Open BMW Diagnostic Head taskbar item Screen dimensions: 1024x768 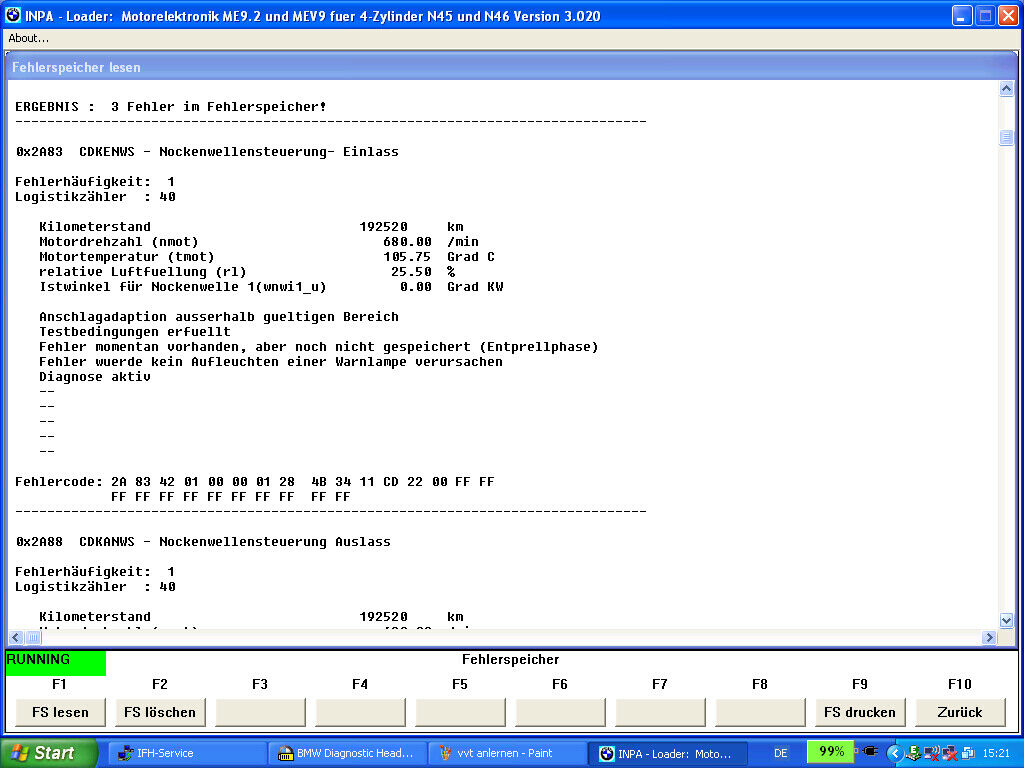click(345, 753)
